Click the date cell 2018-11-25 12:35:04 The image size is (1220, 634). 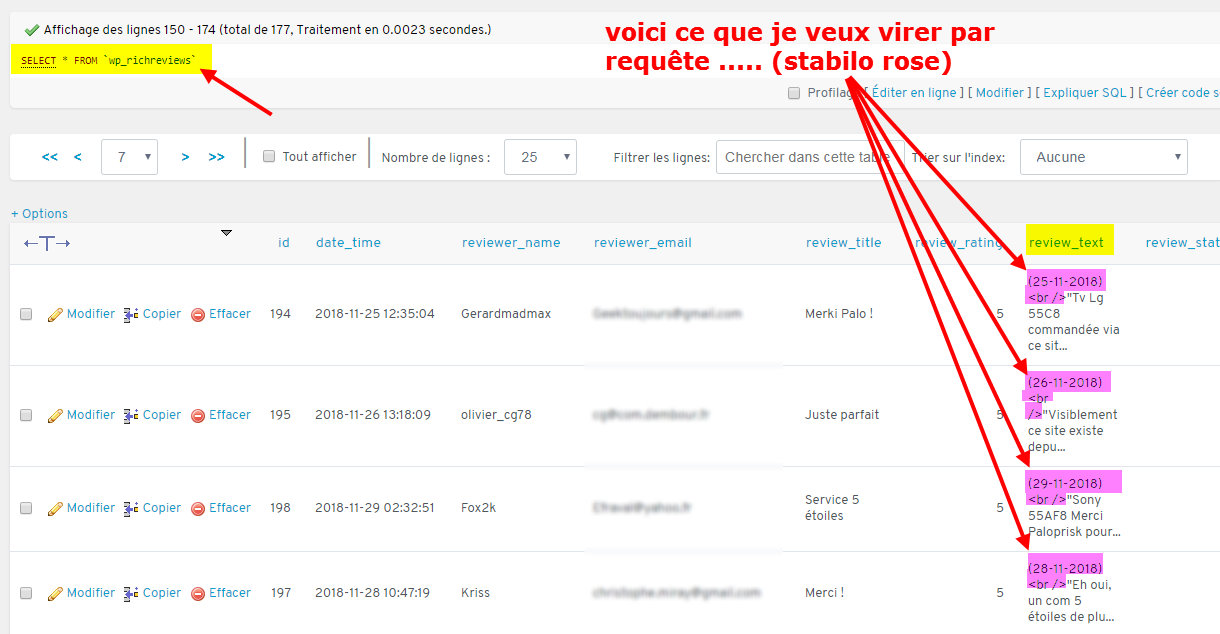375,314
